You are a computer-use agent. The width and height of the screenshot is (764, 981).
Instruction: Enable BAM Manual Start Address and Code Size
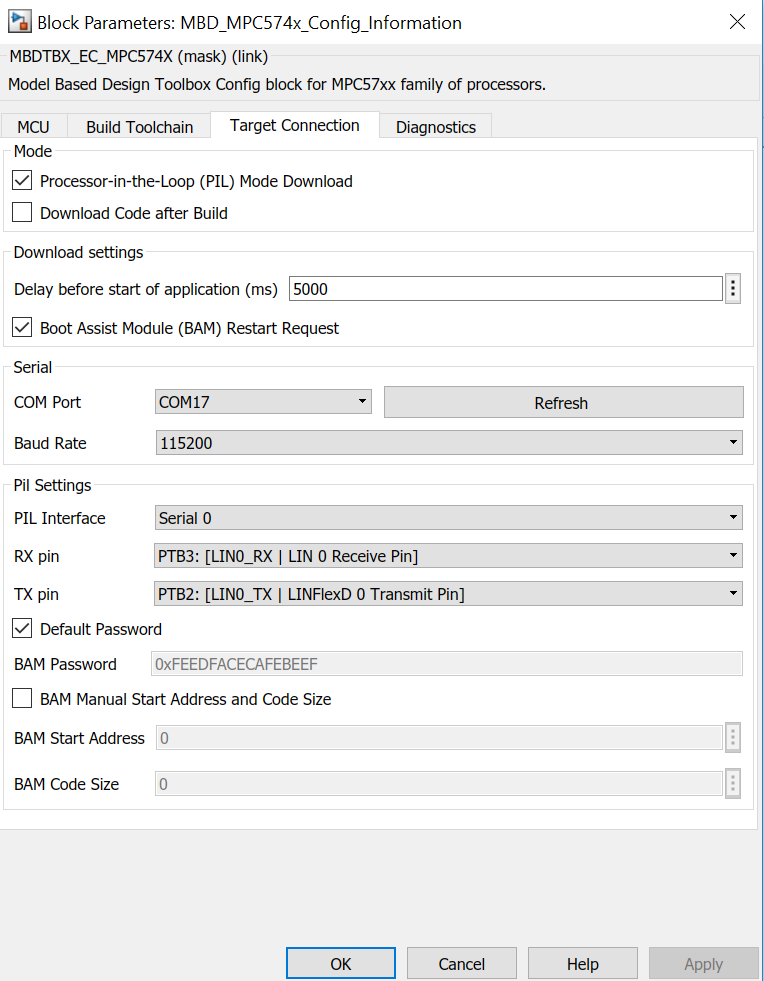pos(22,699)
